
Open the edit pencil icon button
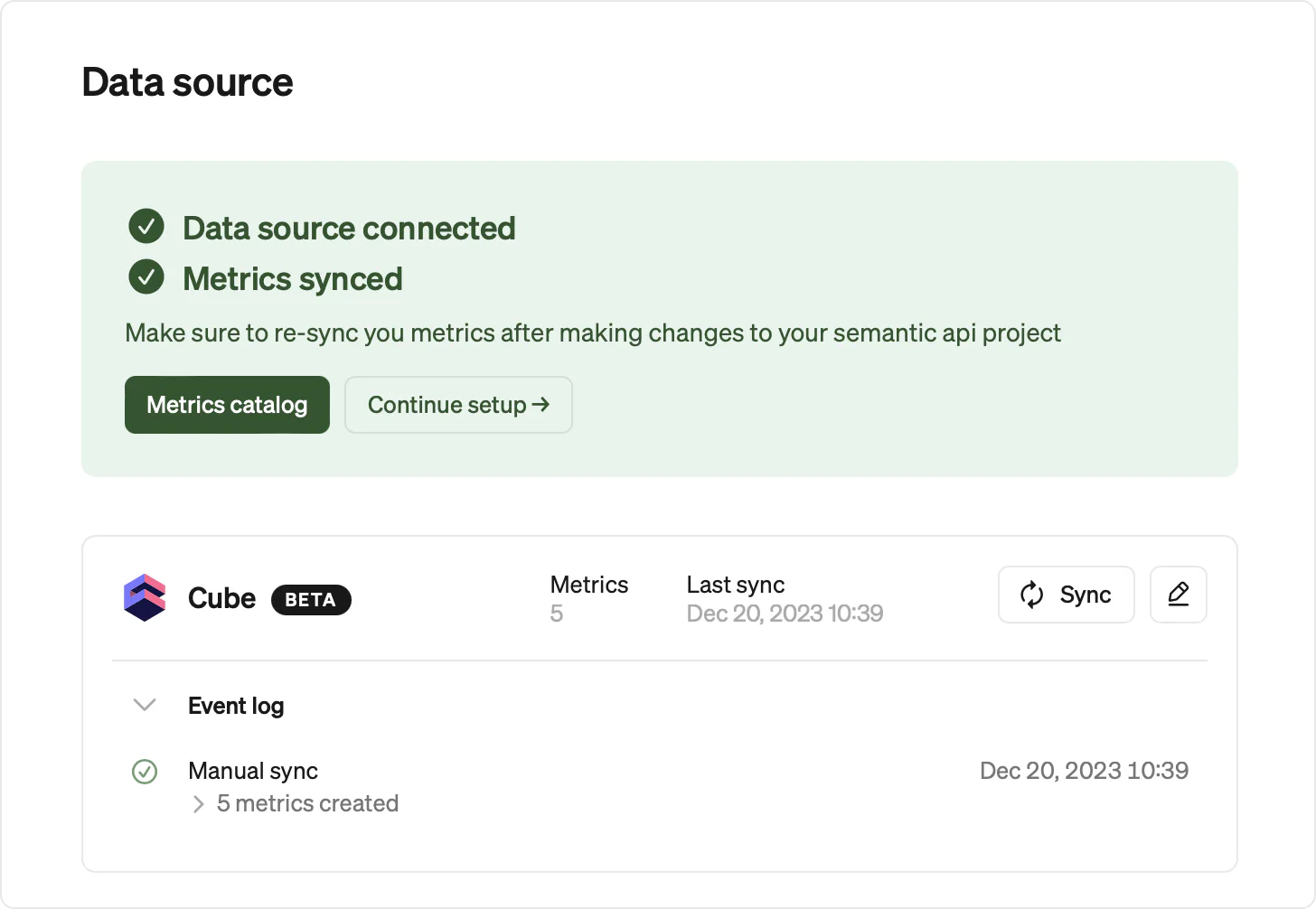click(x=1178, y=595)
